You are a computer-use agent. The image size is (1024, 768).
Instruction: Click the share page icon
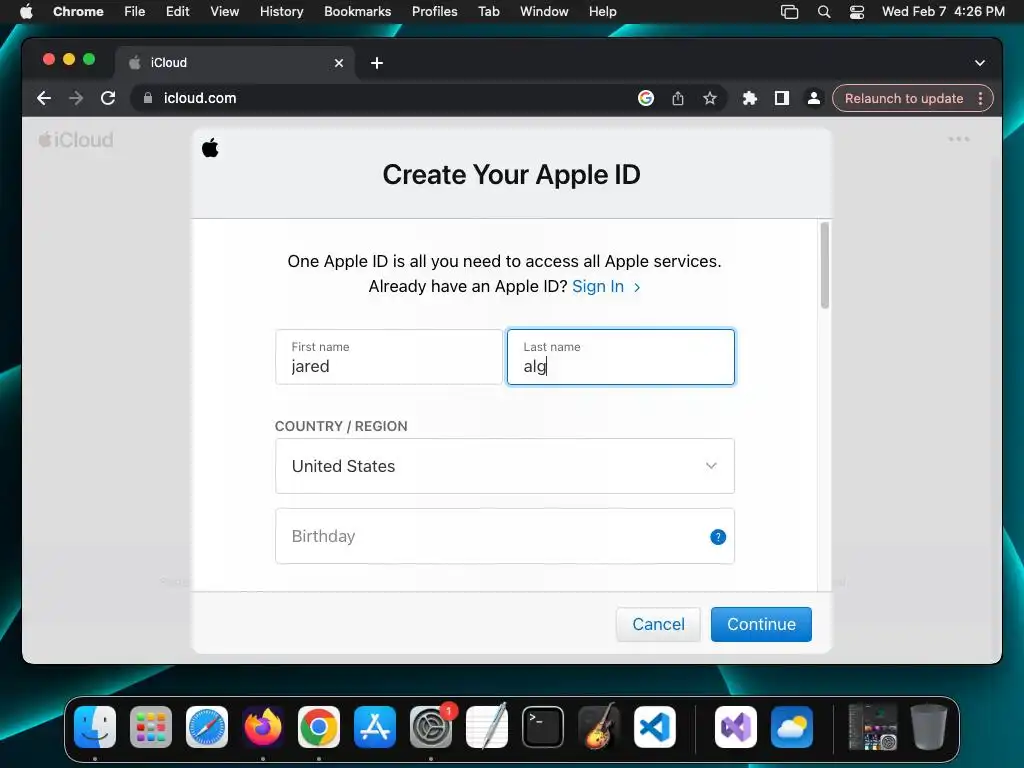click(678, 98)
